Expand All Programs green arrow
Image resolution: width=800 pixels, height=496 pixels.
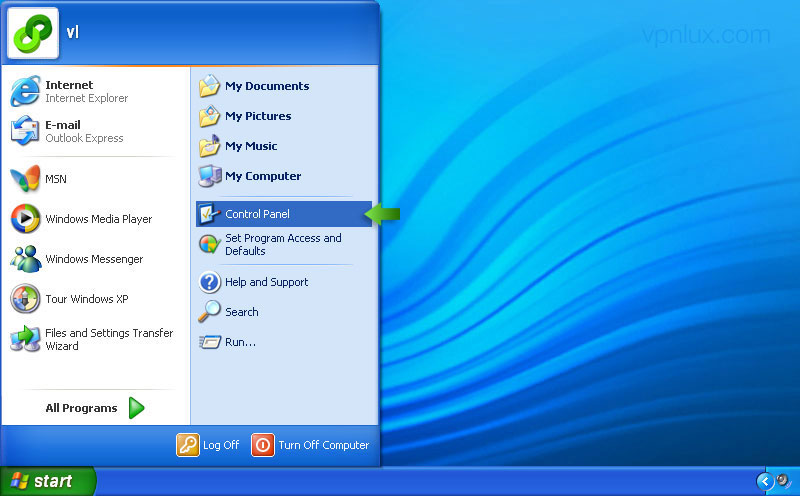pos(136,408)
